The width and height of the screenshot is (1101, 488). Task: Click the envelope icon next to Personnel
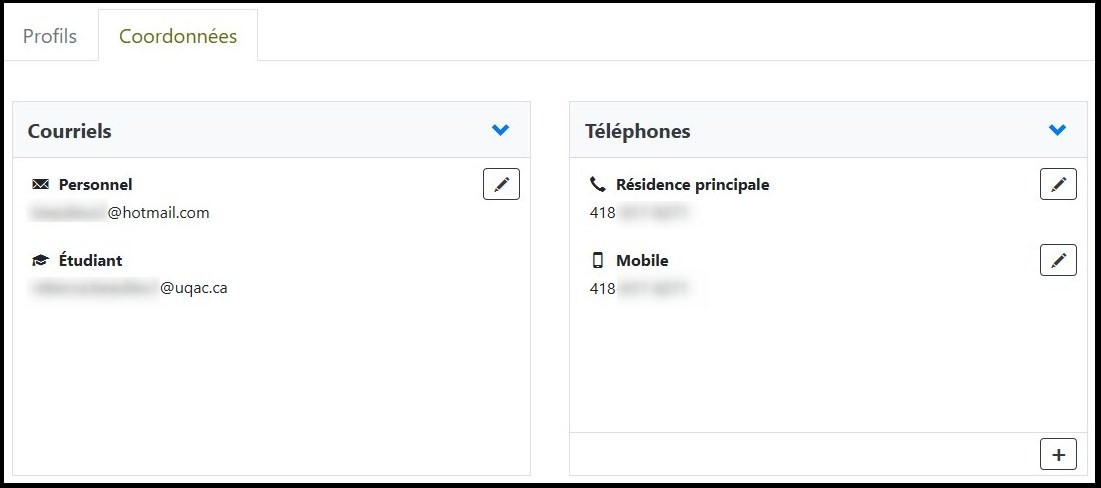(40, 185)
